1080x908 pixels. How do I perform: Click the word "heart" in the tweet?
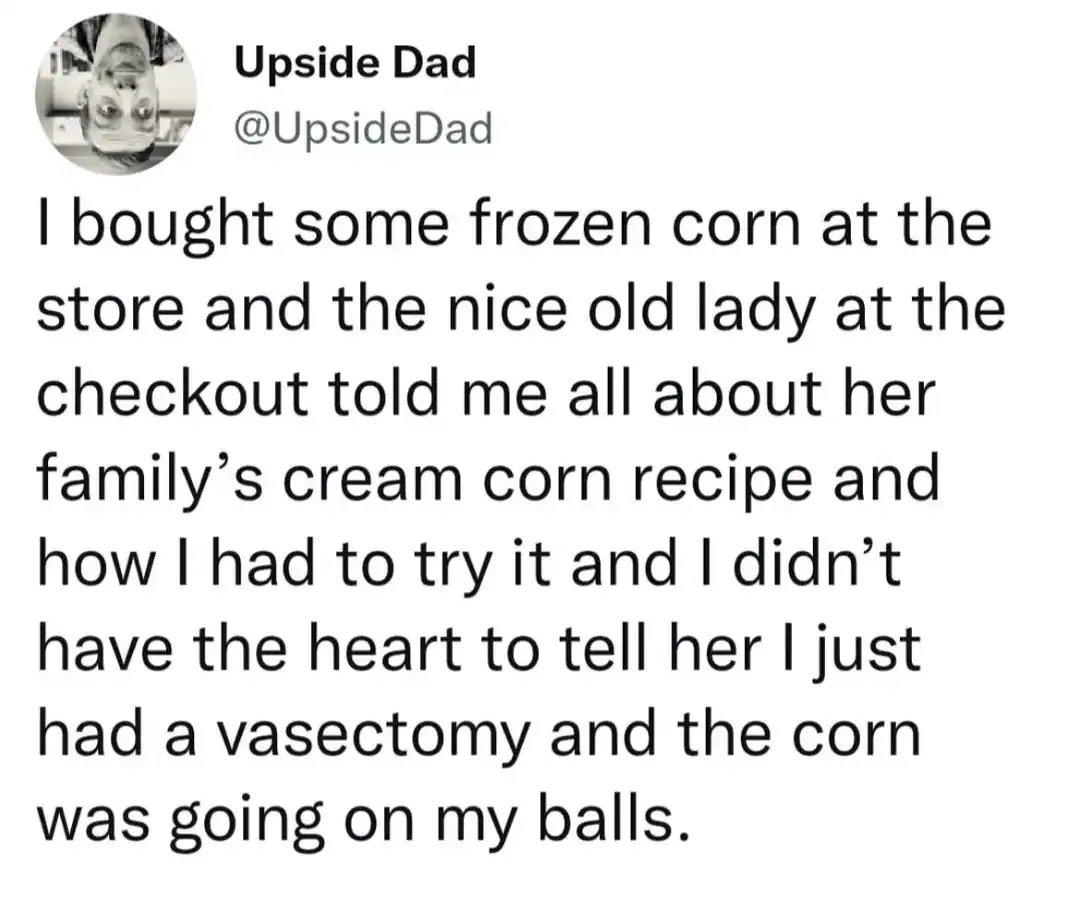click(x=385, y=650)
